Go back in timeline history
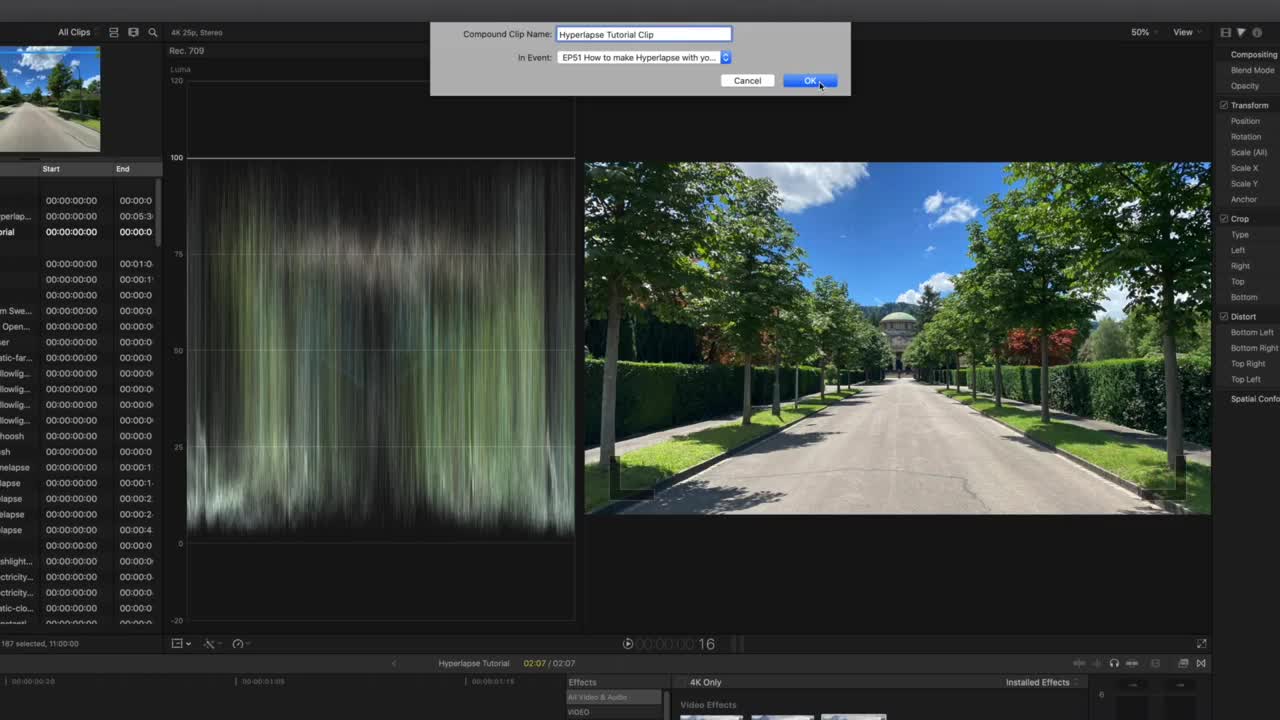Screen dimensions: 1280x720 (394, 663)
